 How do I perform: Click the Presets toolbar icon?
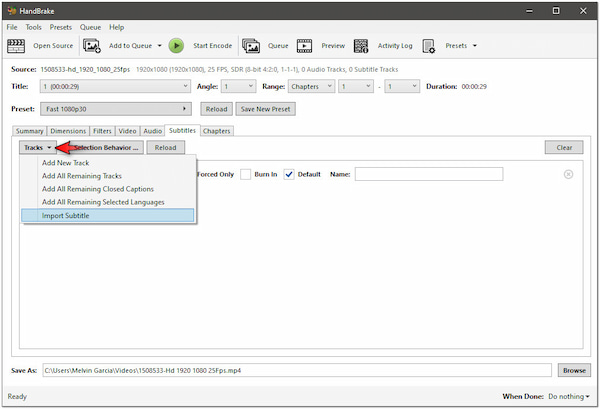[x=429, y=45]
